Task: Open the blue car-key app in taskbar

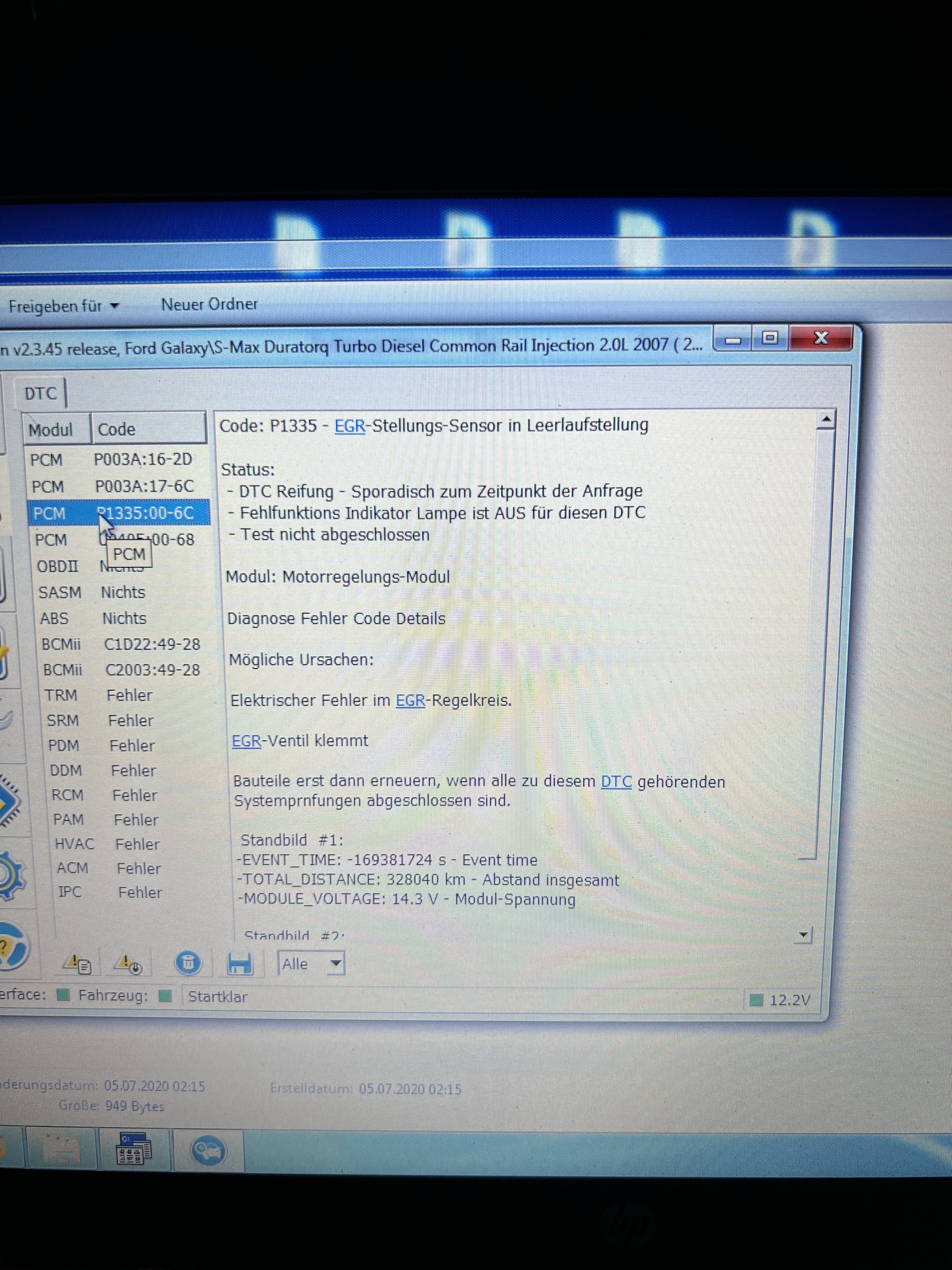Action: coord(208,1151)
